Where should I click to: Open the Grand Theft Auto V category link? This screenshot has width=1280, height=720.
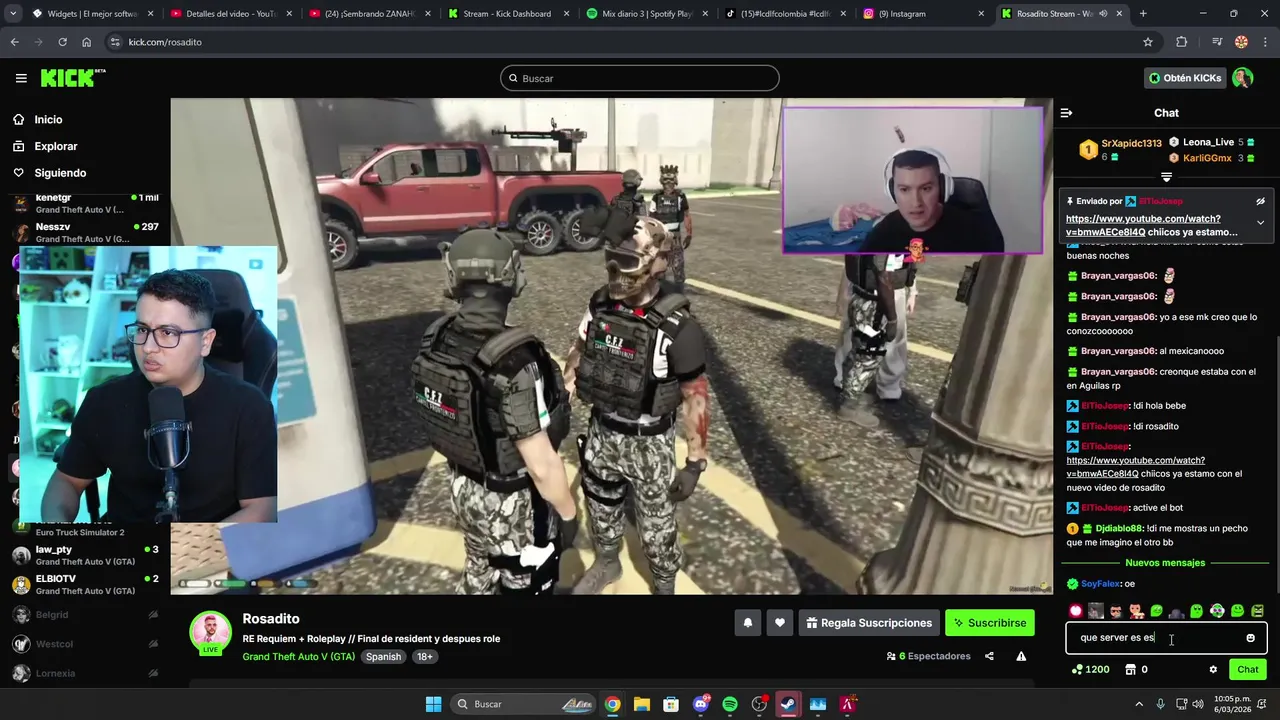pyautogui.click(x=298, y=657)
